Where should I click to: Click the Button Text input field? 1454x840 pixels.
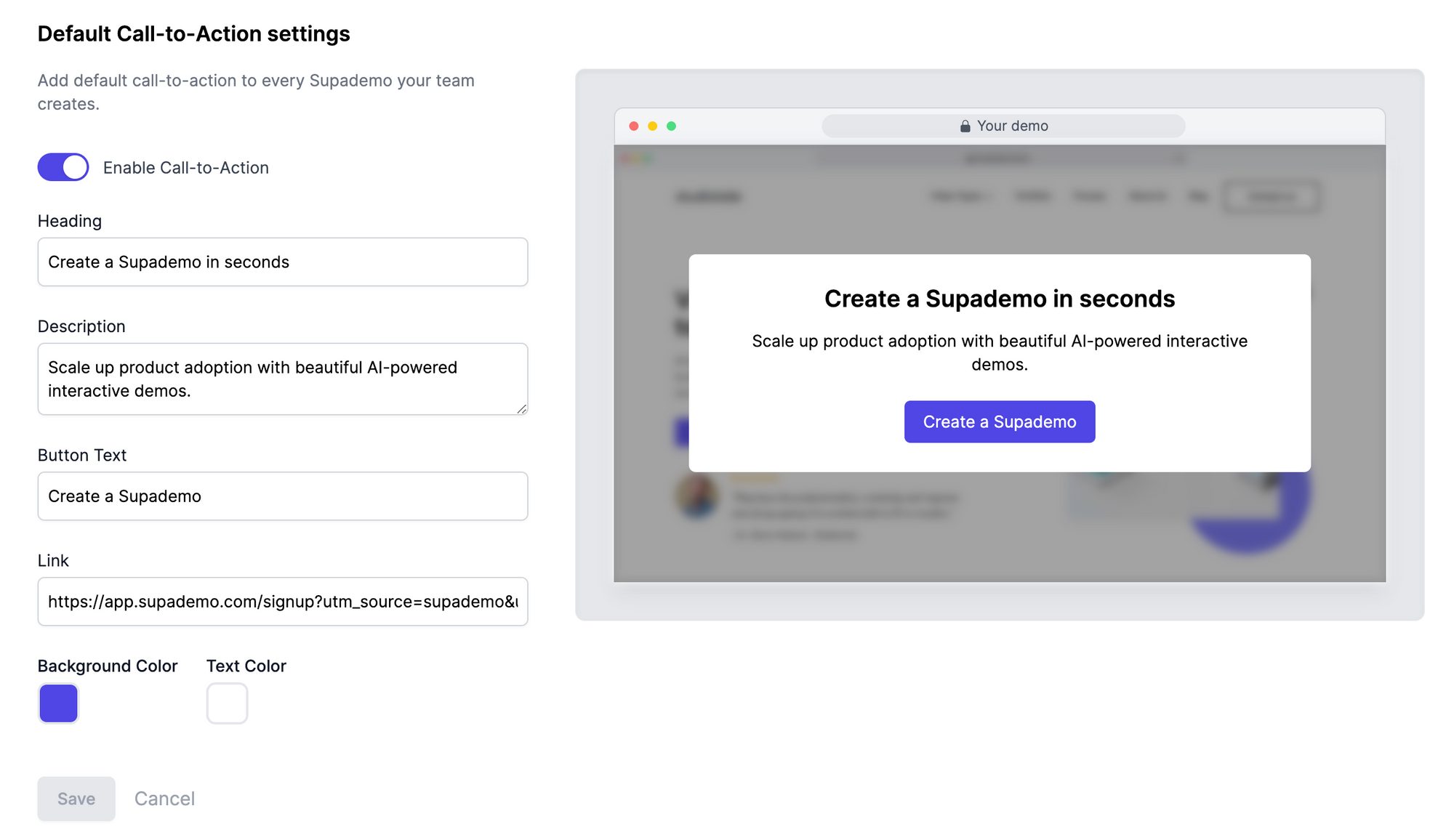283,496
